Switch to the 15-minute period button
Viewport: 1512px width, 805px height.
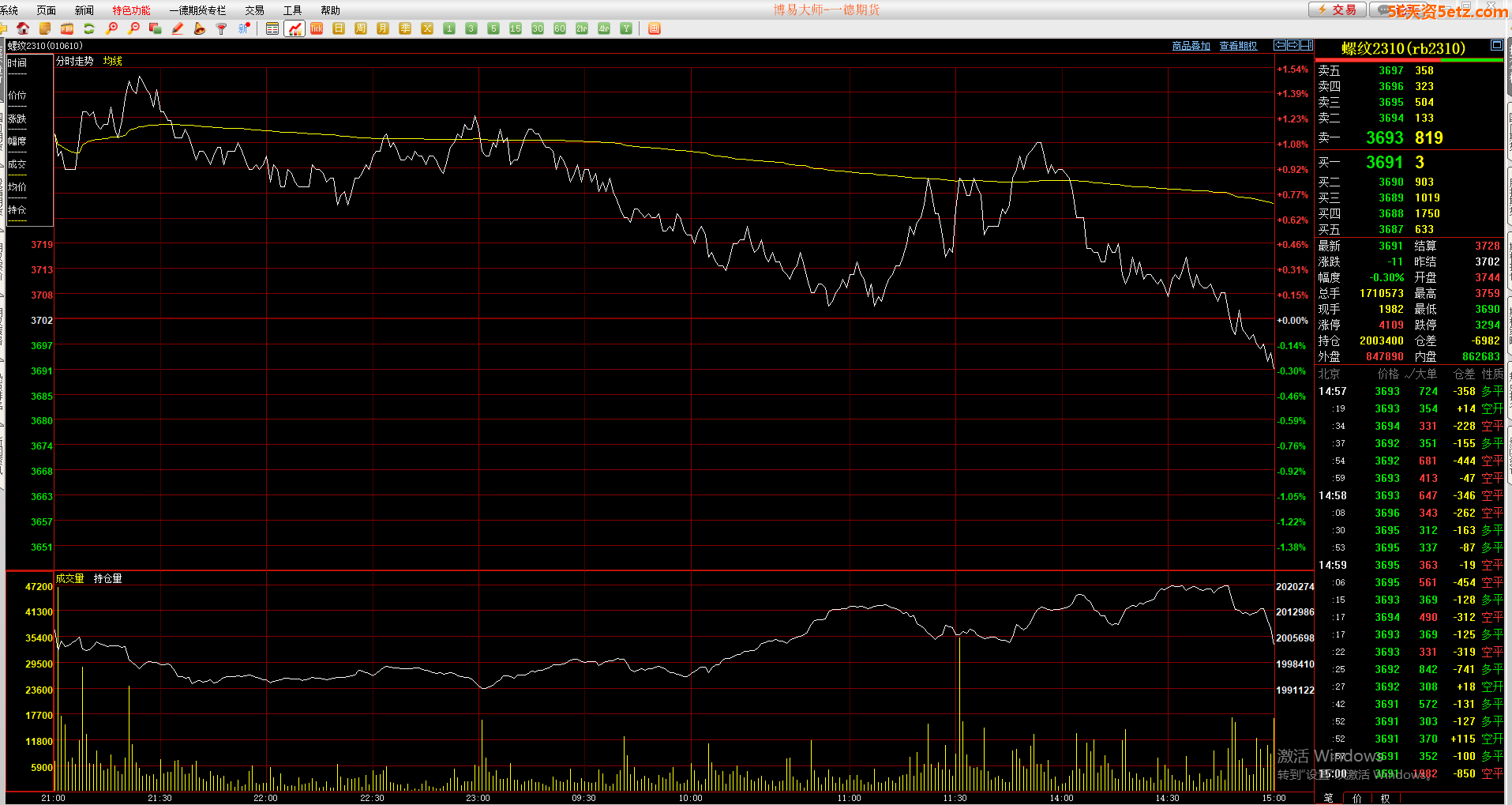click(x=516, y=28)
